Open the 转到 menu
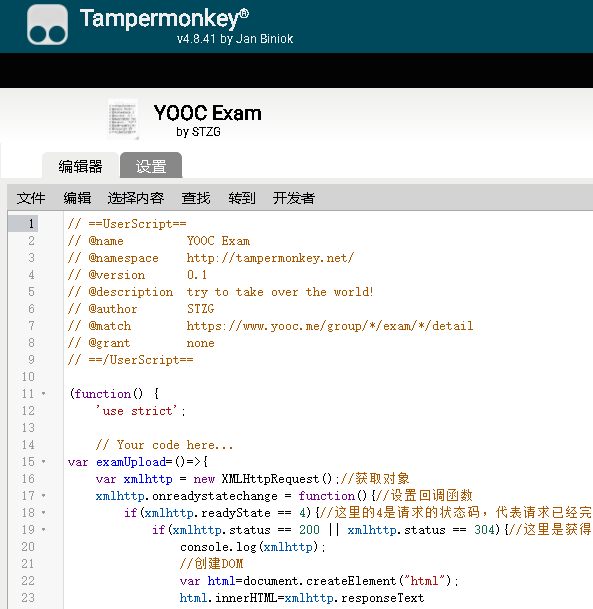Viewport: 593px width, 609px height. pyautogui.click(x=242, y=198)
